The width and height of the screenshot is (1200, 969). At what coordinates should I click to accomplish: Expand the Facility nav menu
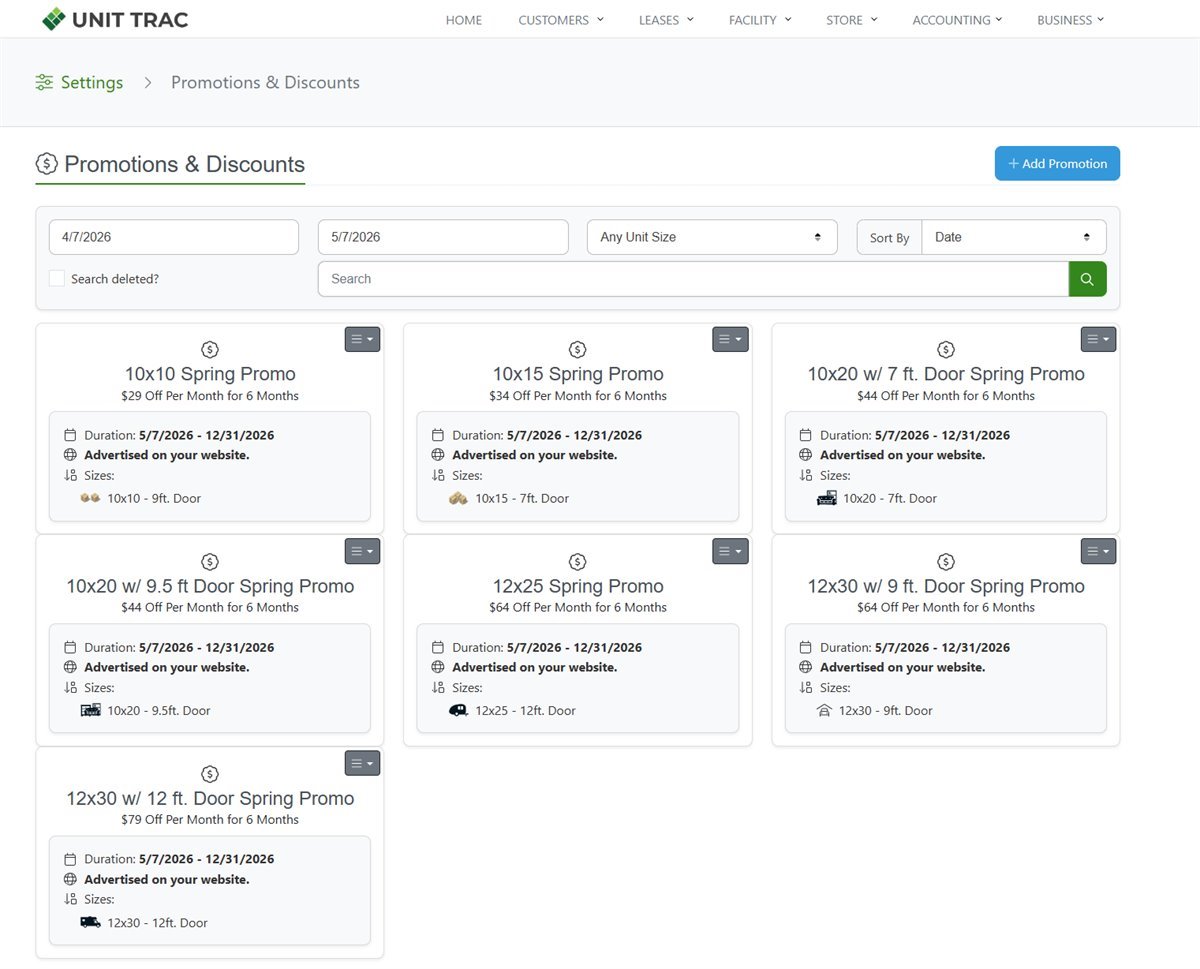pos(760,20)
